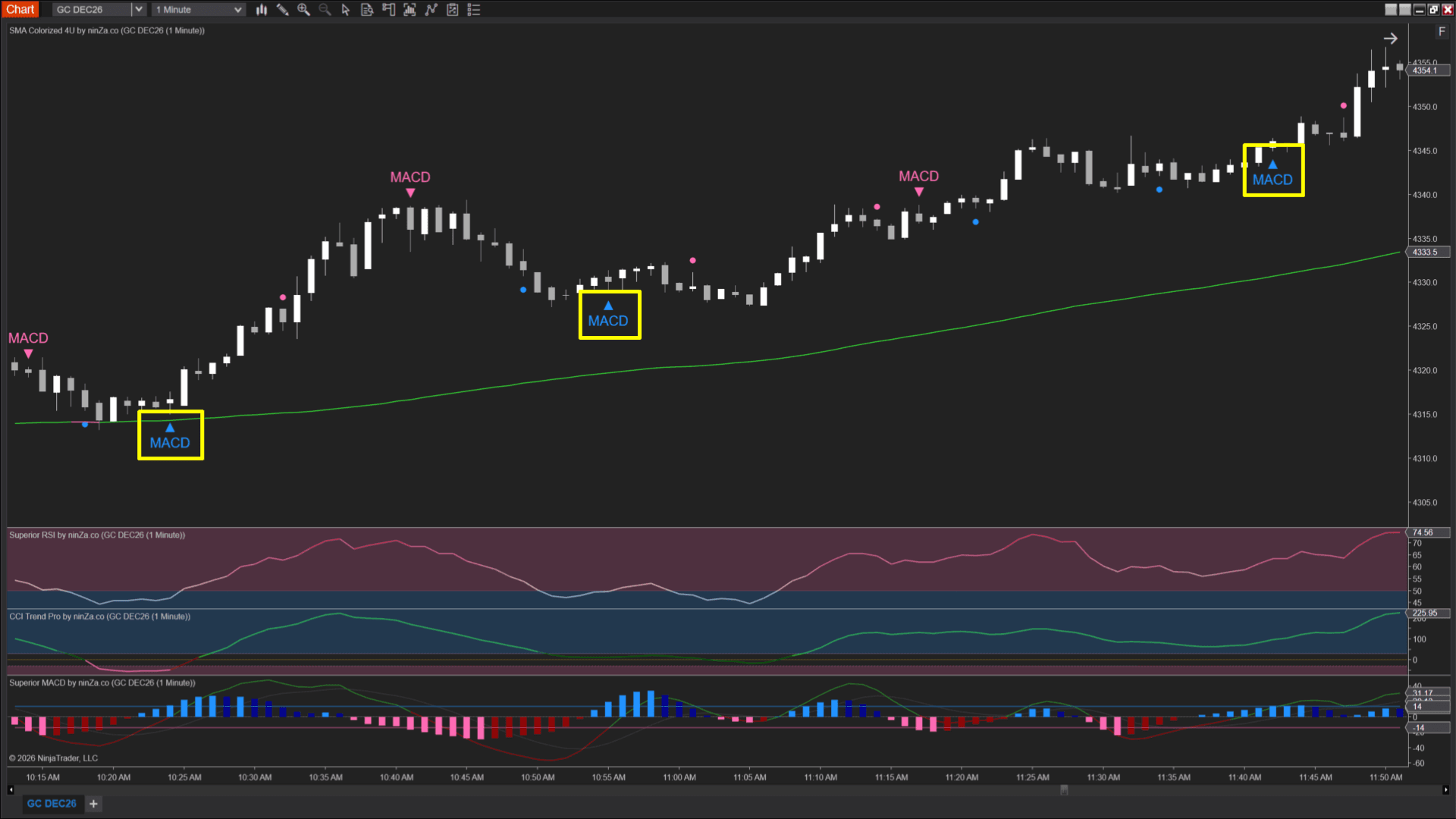Screen dimensions: 1456x819
Task: Select the Superior MACD indicator label
Action: point(102,683)
